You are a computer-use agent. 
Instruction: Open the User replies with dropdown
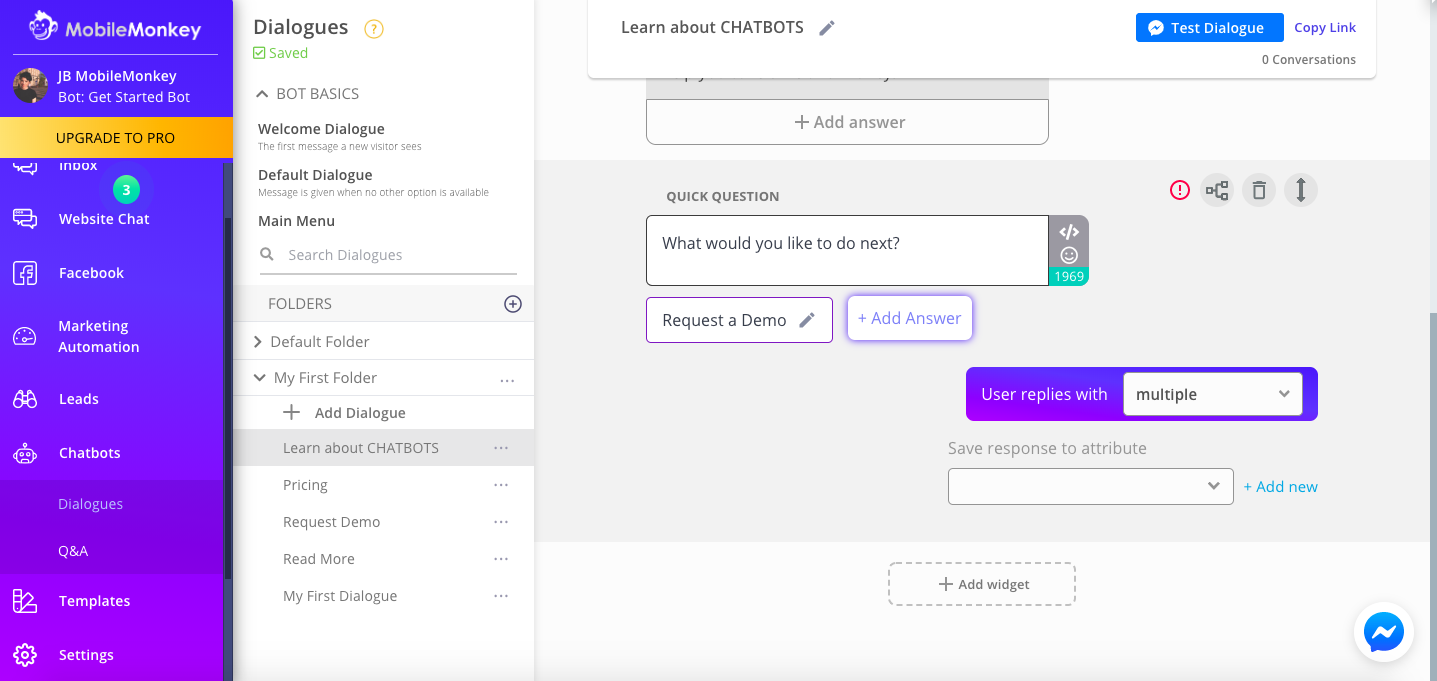[x=1212, y=394]
